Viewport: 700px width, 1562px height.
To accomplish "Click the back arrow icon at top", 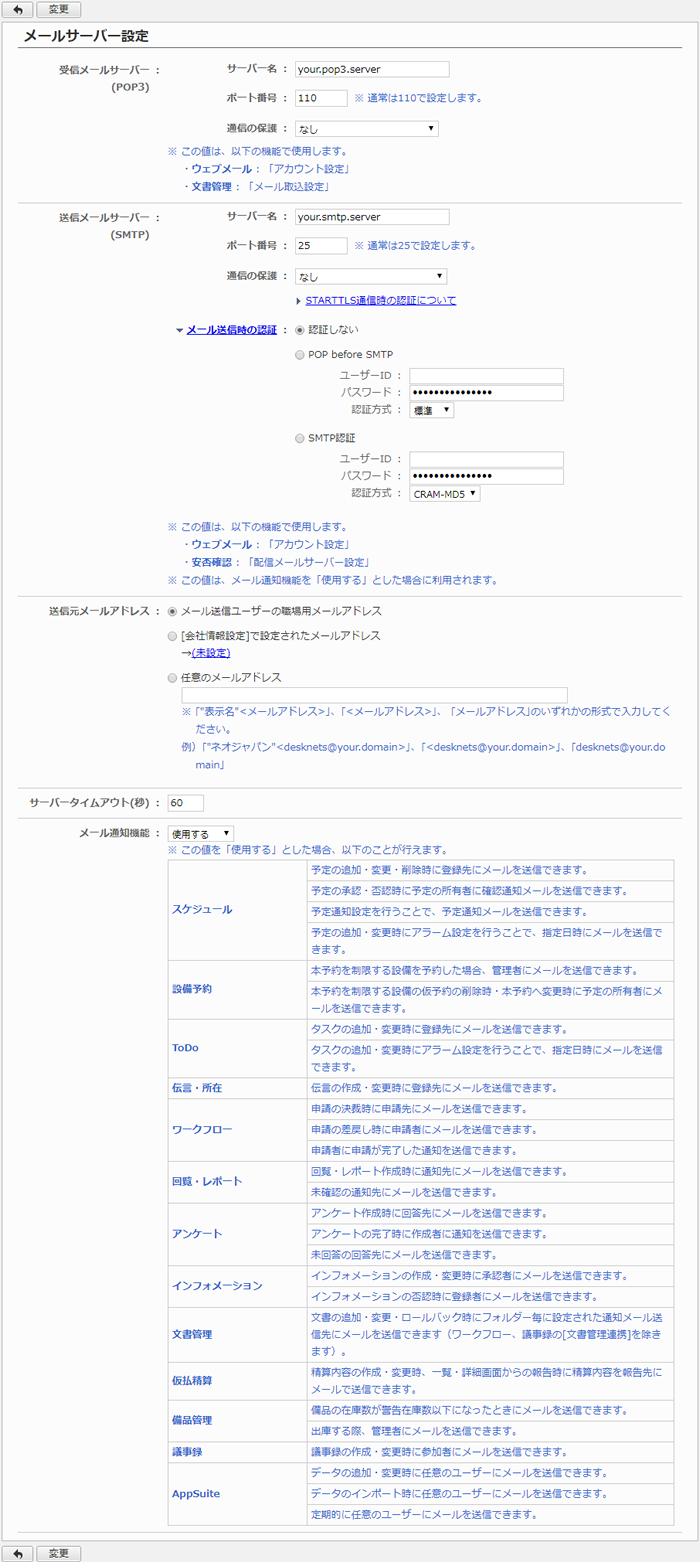I will [17, 9].
